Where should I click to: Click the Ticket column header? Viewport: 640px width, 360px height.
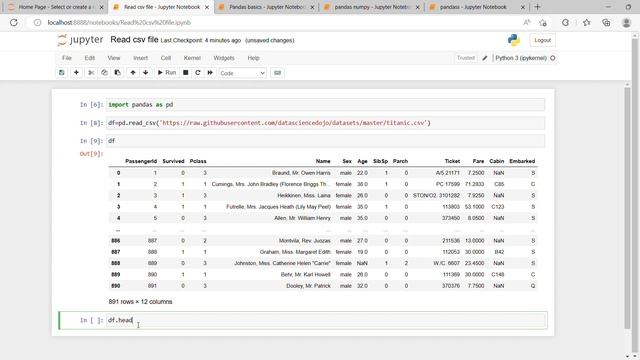click(452, 161)
